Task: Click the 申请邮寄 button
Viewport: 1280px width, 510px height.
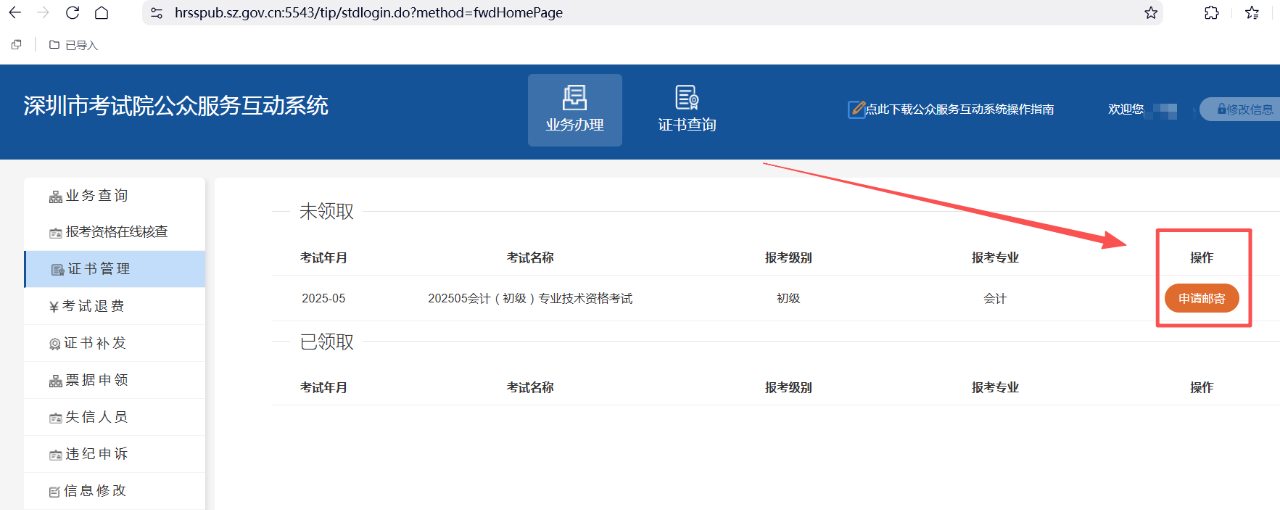Action: [1201, 298]
